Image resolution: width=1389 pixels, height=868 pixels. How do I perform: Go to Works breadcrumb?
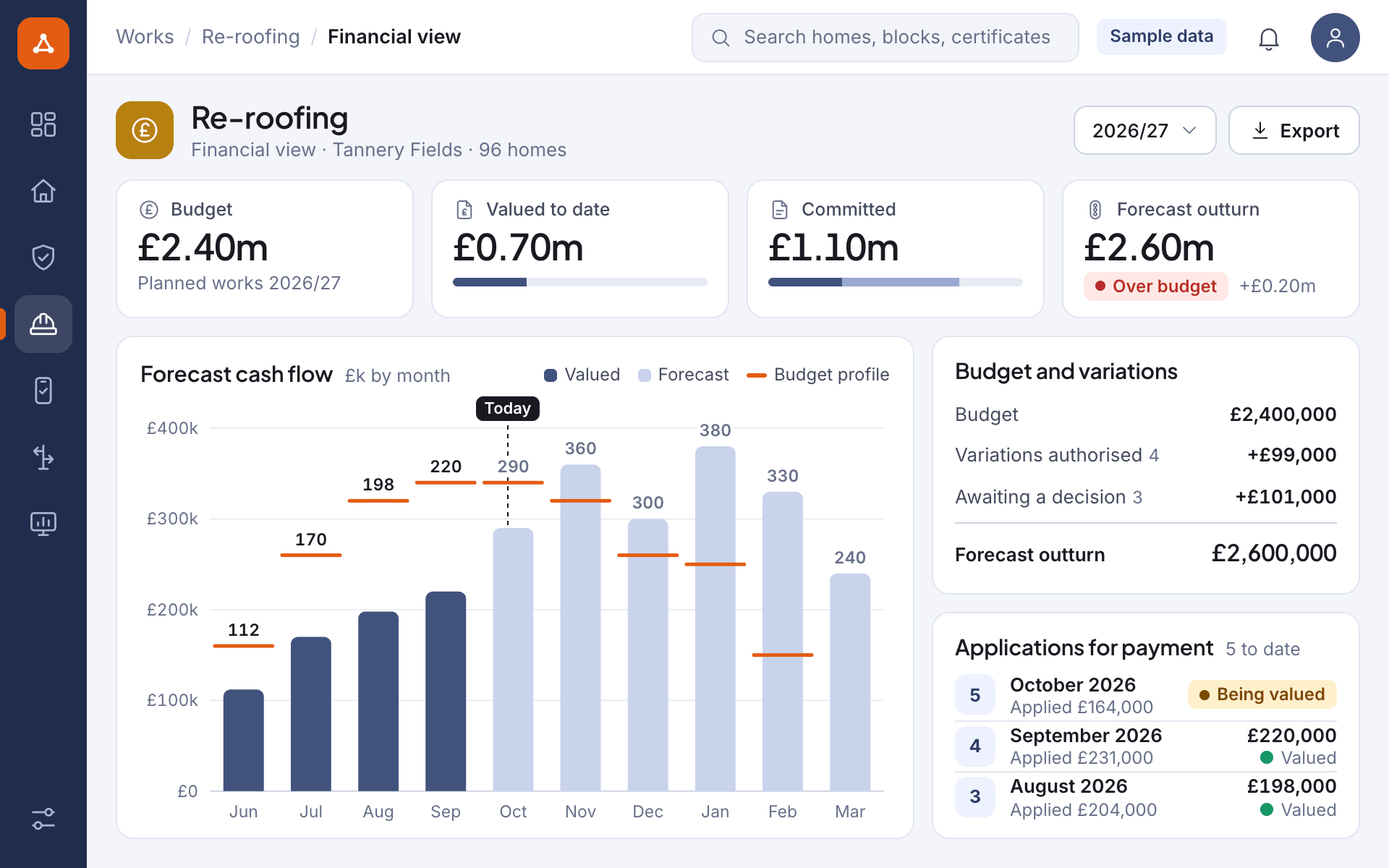[145, 37]
